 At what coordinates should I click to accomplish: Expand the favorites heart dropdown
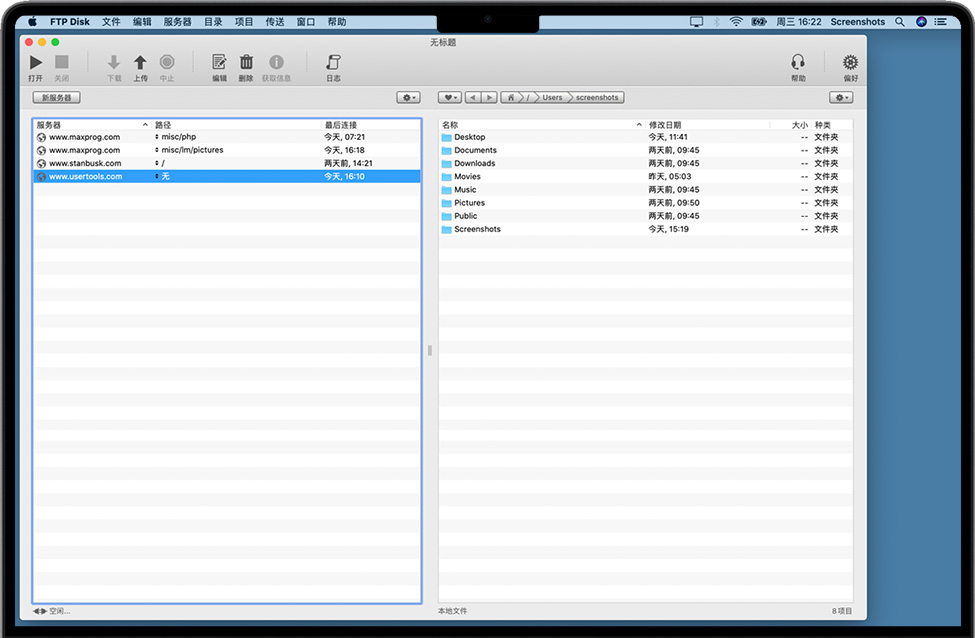point(450,98)
